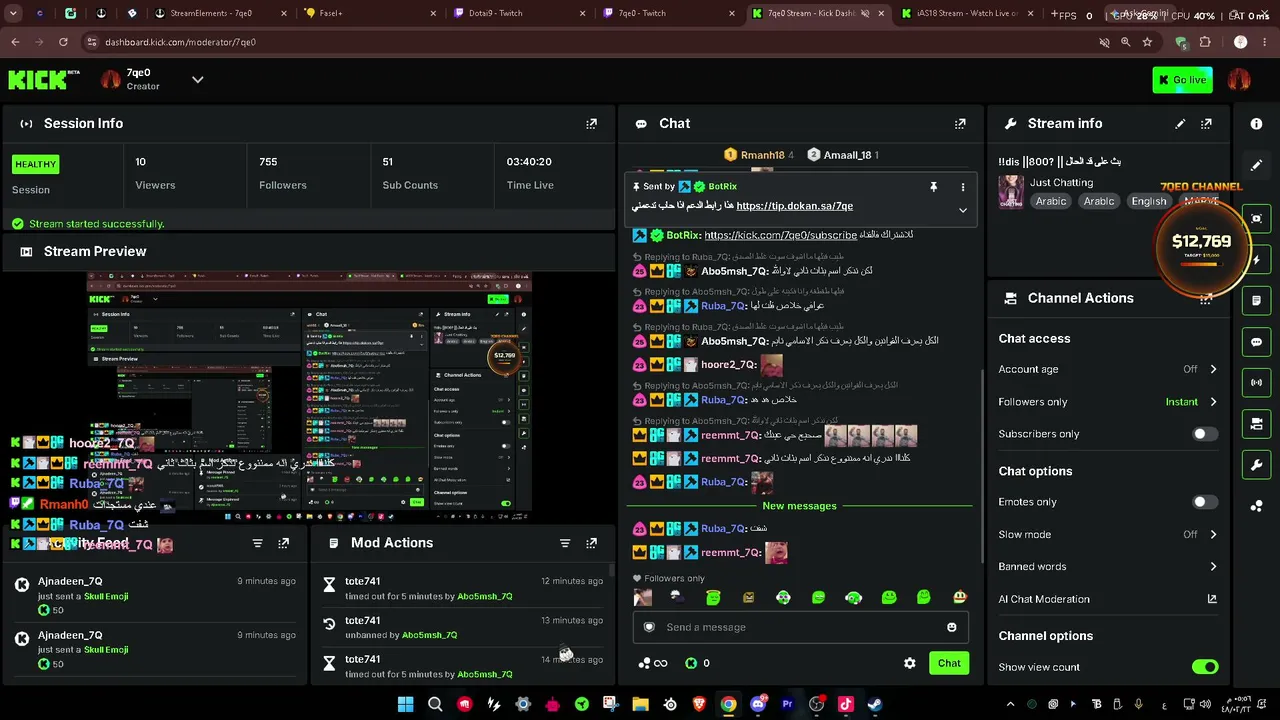Image resolution: width=1280 pixels, height=720 pixels.
Task: Switch to the iAS18 Stream browser tab
Action: click(x=968, y=13)
